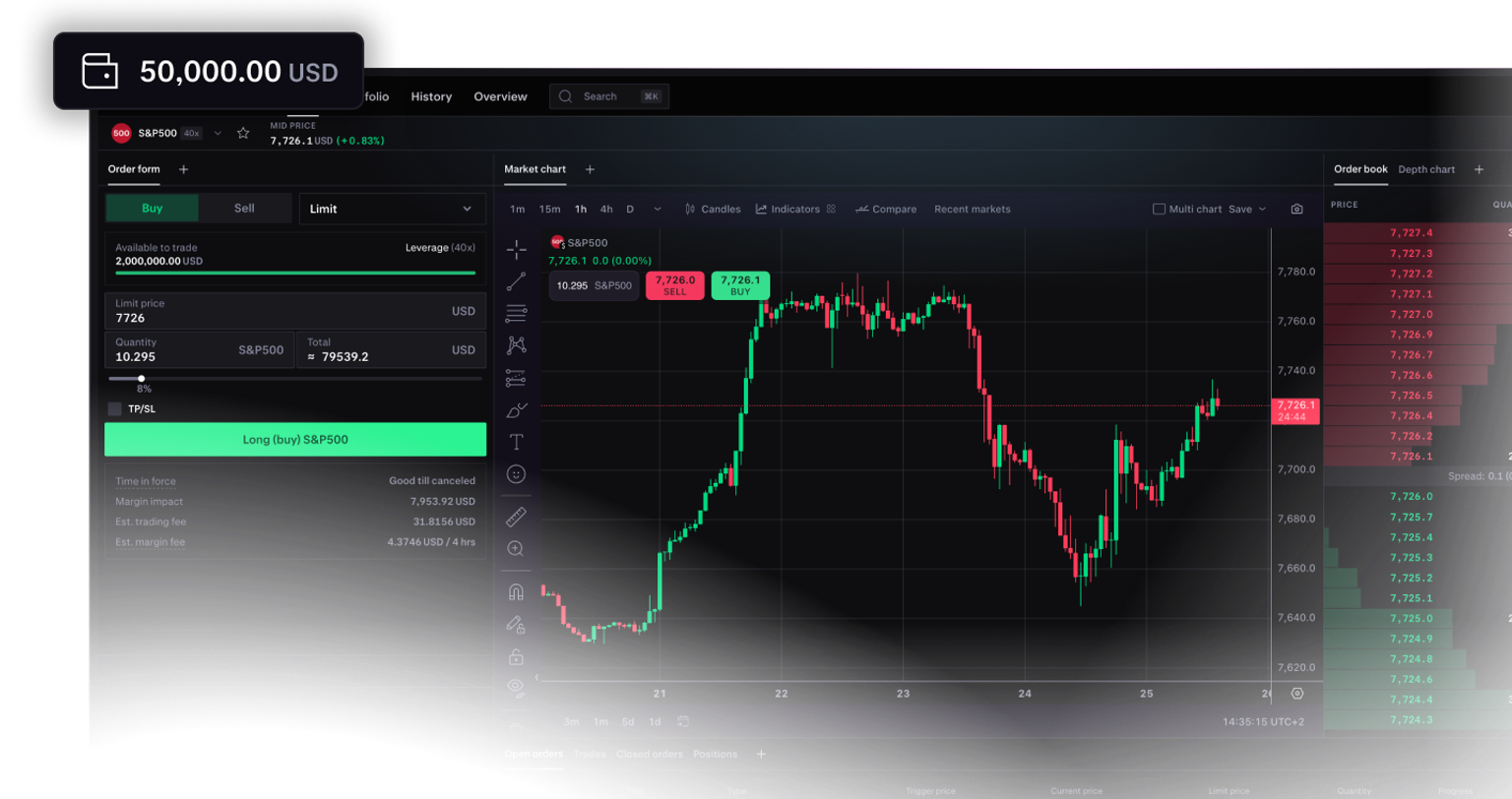Viewport: 1512px width, 799px height.
Task: Switch to the Depth chart tab
Action: coord(1426,169)
